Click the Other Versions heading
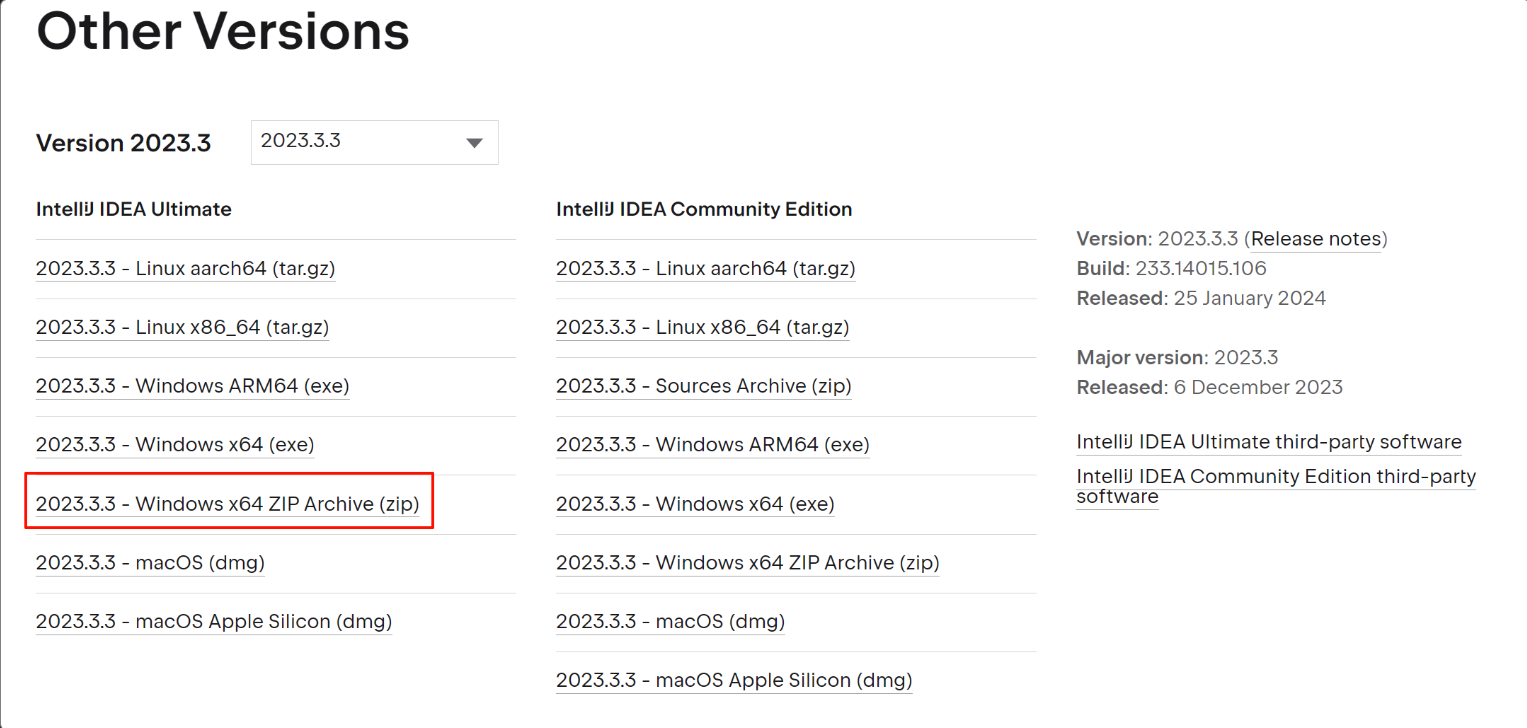Viewport: 1527px width, 728px height. pyautogui.click(x=223, y=31)
